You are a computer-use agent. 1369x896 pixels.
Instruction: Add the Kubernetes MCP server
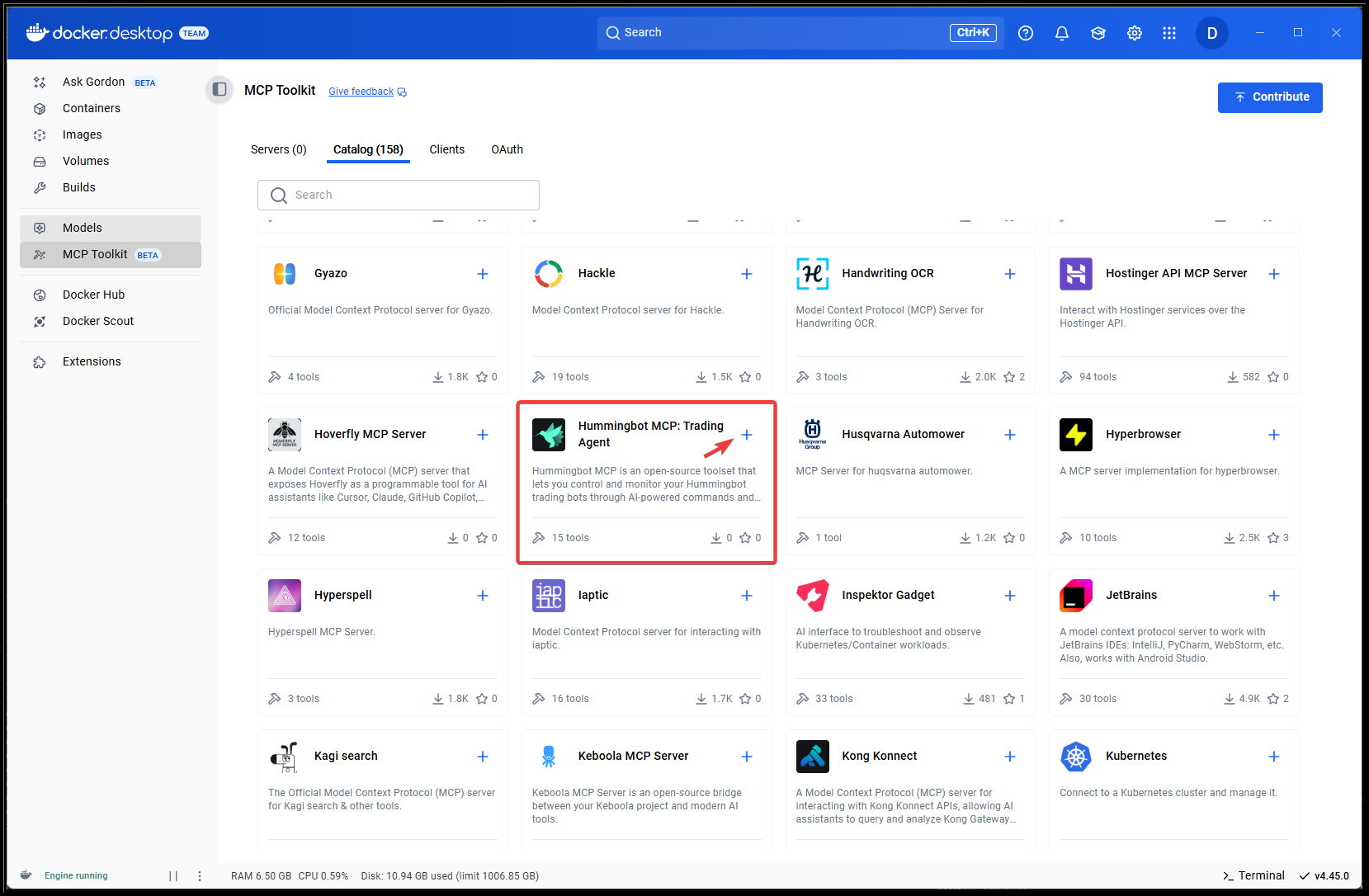(1273, 757)
